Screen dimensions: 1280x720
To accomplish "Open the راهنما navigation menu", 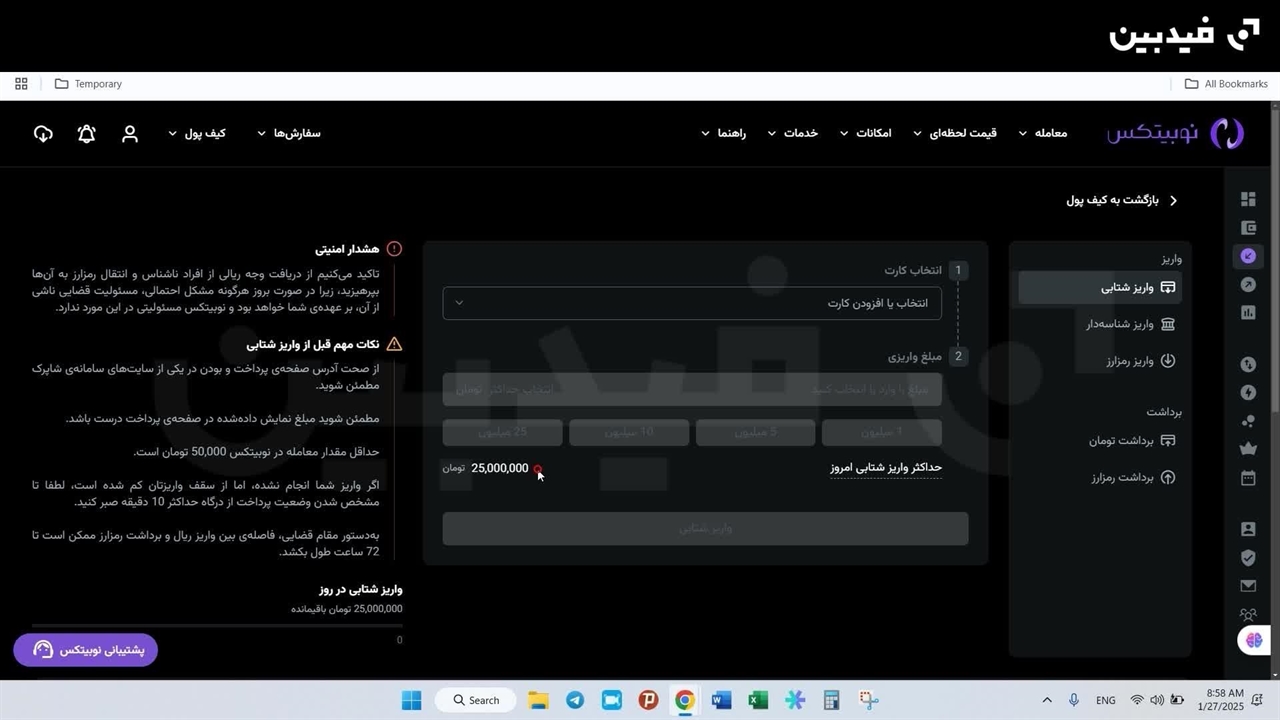I will 724,133.
